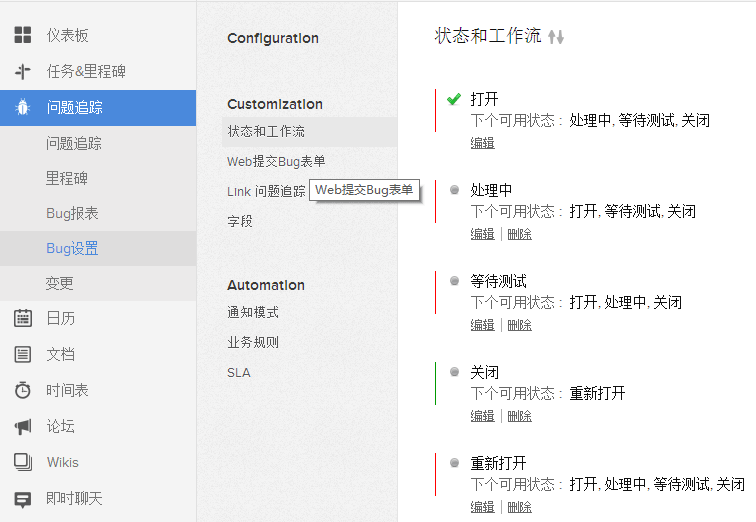This screenshot has height=522, width=756.
Task: Open the Bug报表 submenu item
Action: click(72, 213)
